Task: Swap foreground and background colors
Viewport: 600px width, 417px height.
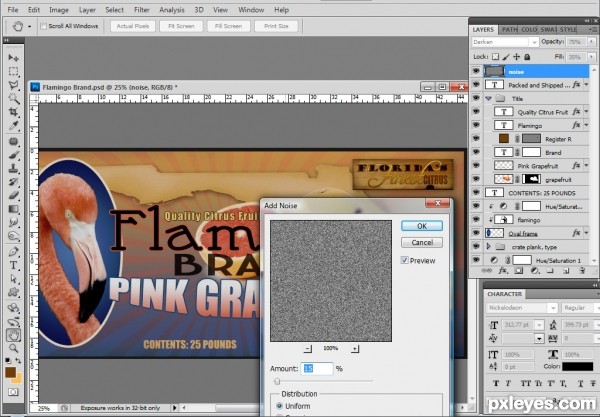Action: [18, 360]
